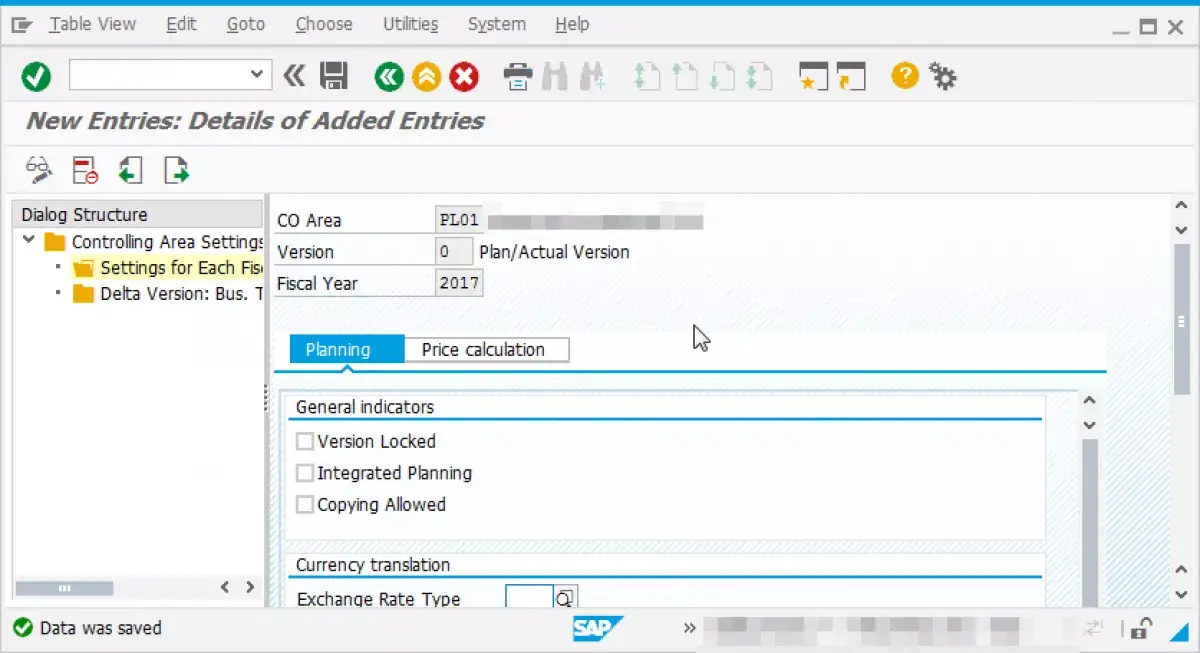Screen dimensions: 1200x653
Task: Open the Help menu
Action: [x=572, y=24]
